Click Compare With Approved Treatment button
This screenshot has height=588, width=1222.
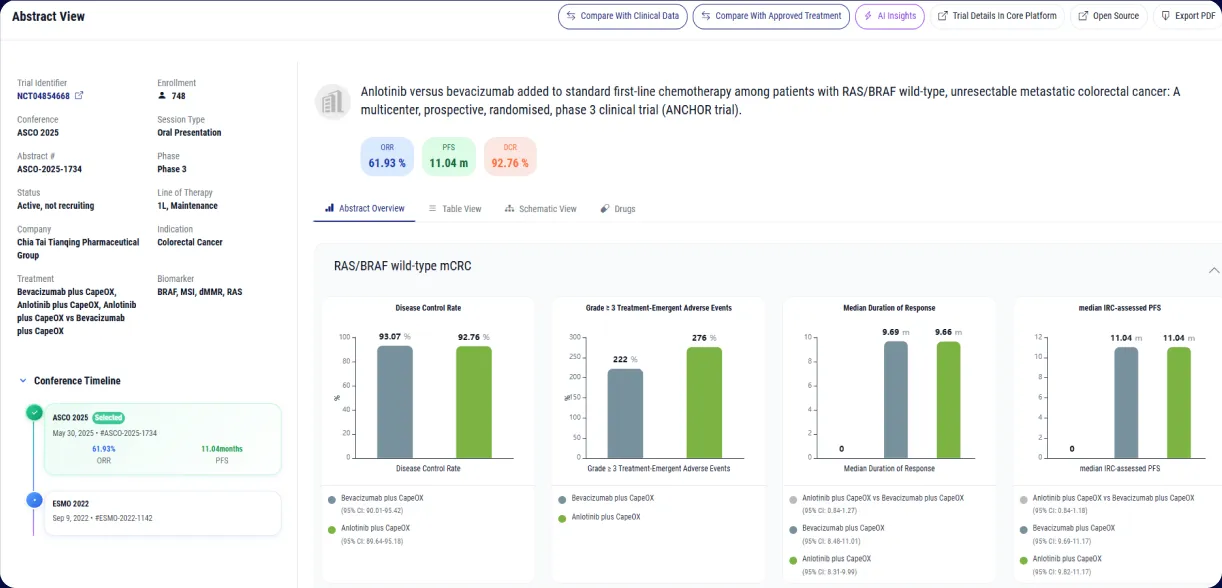[x=771, y=16]
